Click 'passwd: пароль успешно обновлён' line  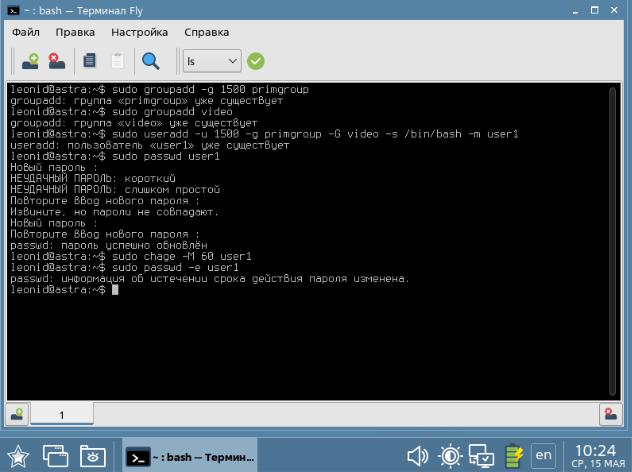point(109,245)
